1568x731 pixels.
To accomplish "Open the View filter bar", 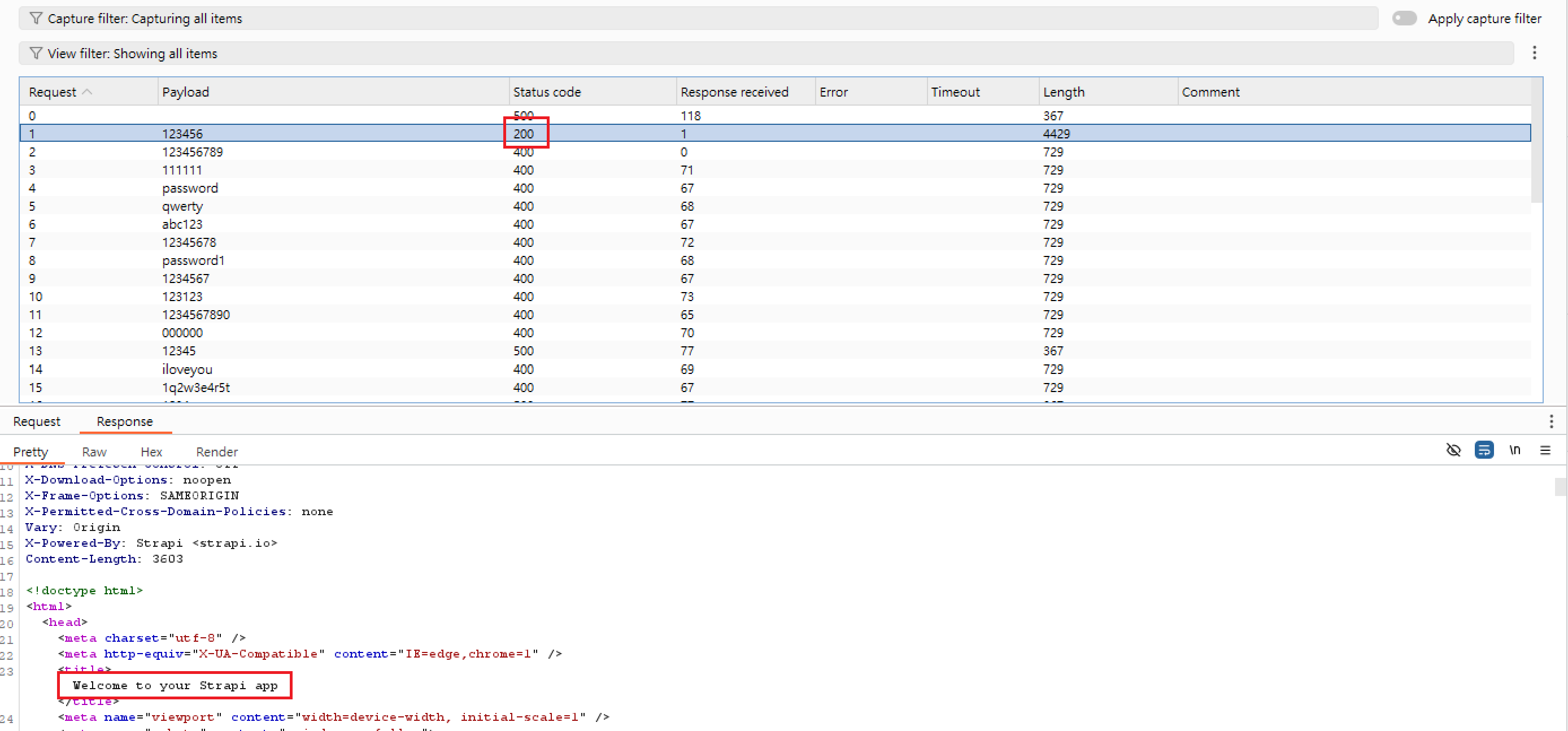I will (x=766, y=53).
